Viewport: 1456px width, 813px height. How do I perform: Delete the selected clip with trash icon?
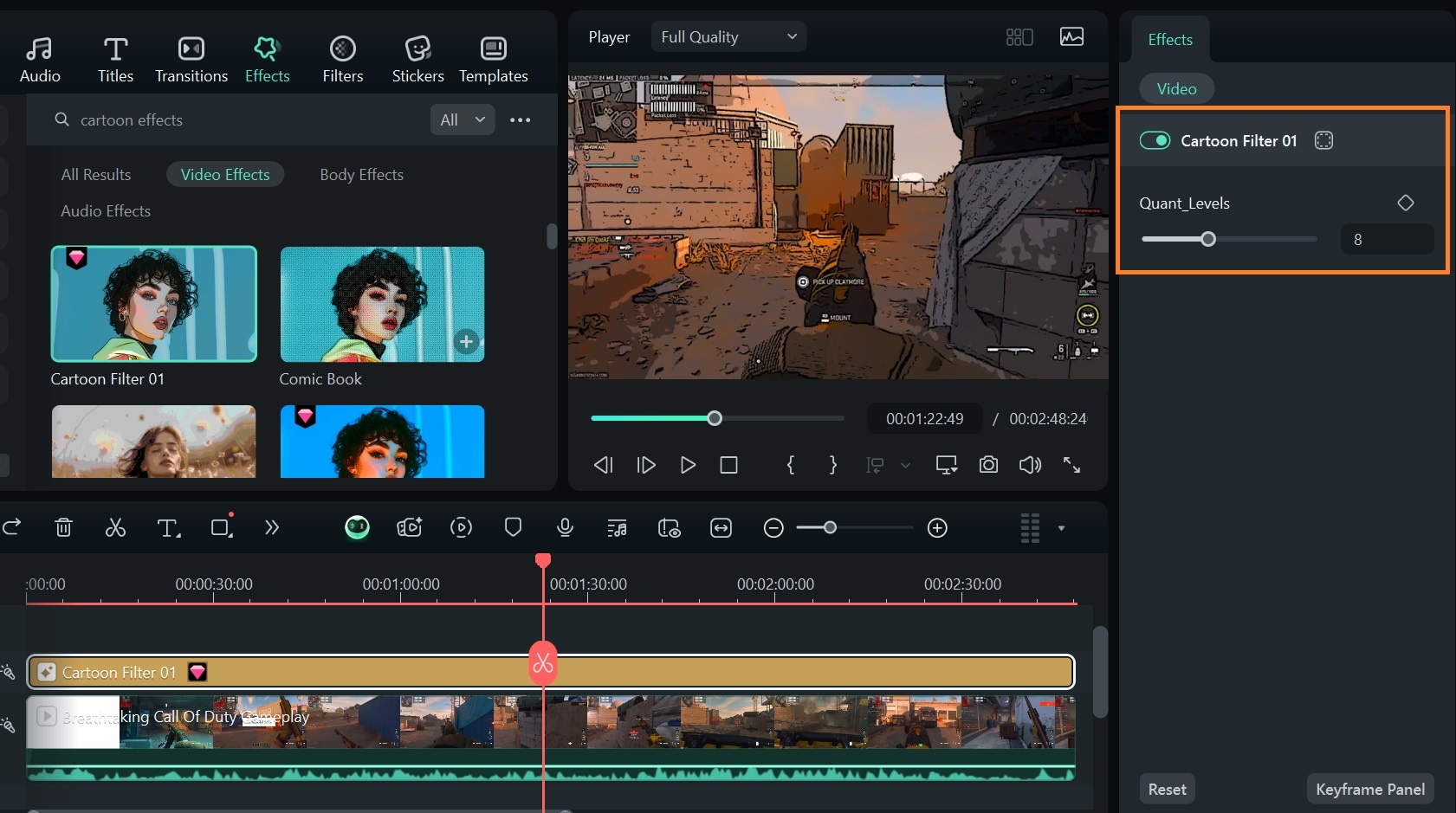[63, 527]
